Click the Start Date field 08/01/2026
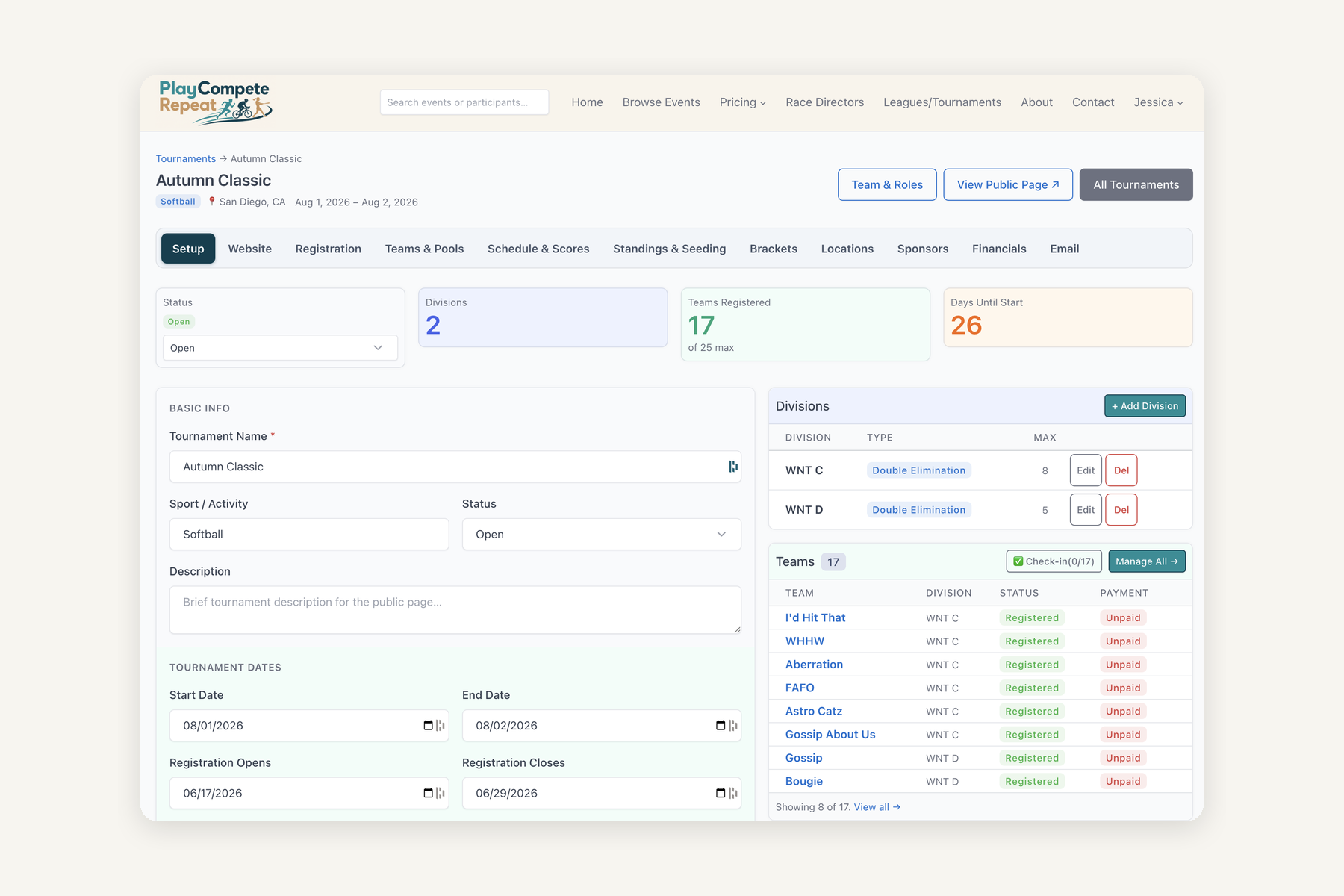The width and height of the screenshot is (1344, 896). 309,726
